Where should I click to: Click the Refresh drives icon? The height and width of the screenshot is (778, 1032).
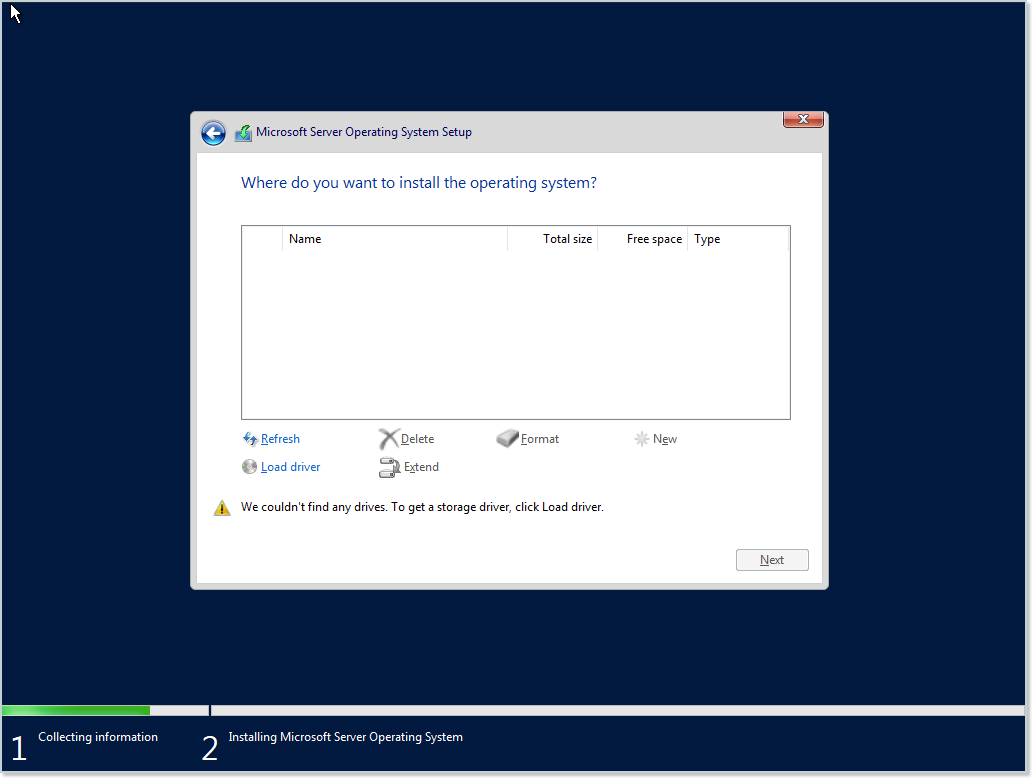pyautogui.click(x=249, y=438)
